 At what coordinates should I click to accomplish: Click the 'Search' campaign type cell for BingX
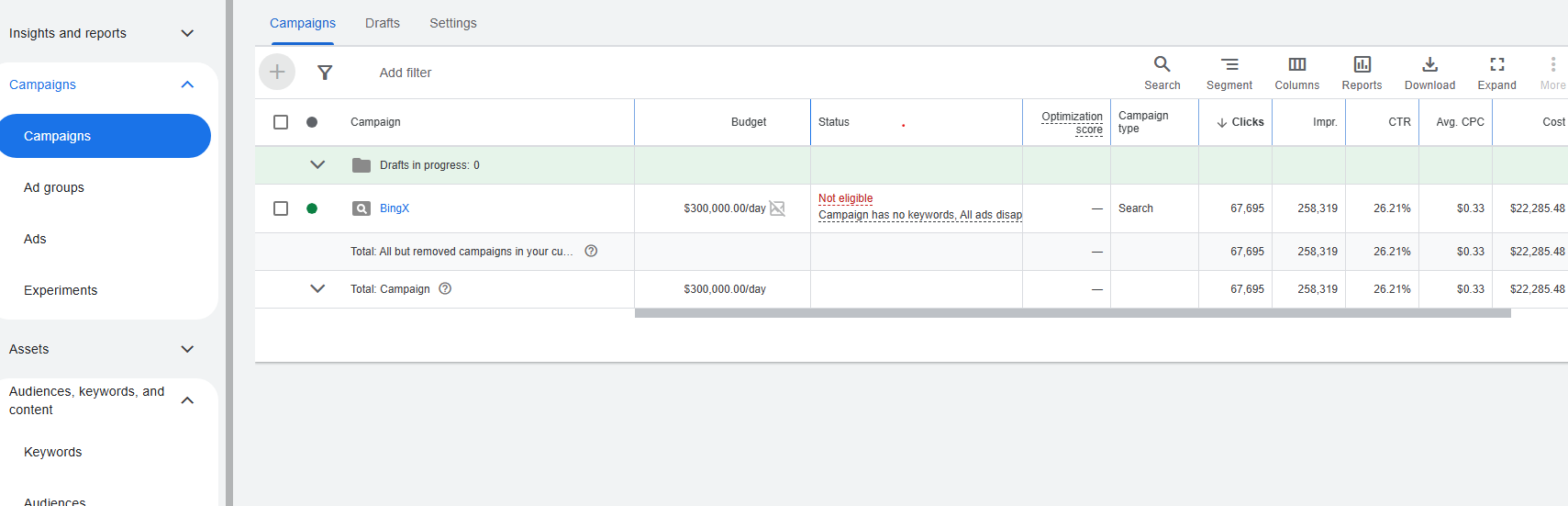pos(1136,208)
